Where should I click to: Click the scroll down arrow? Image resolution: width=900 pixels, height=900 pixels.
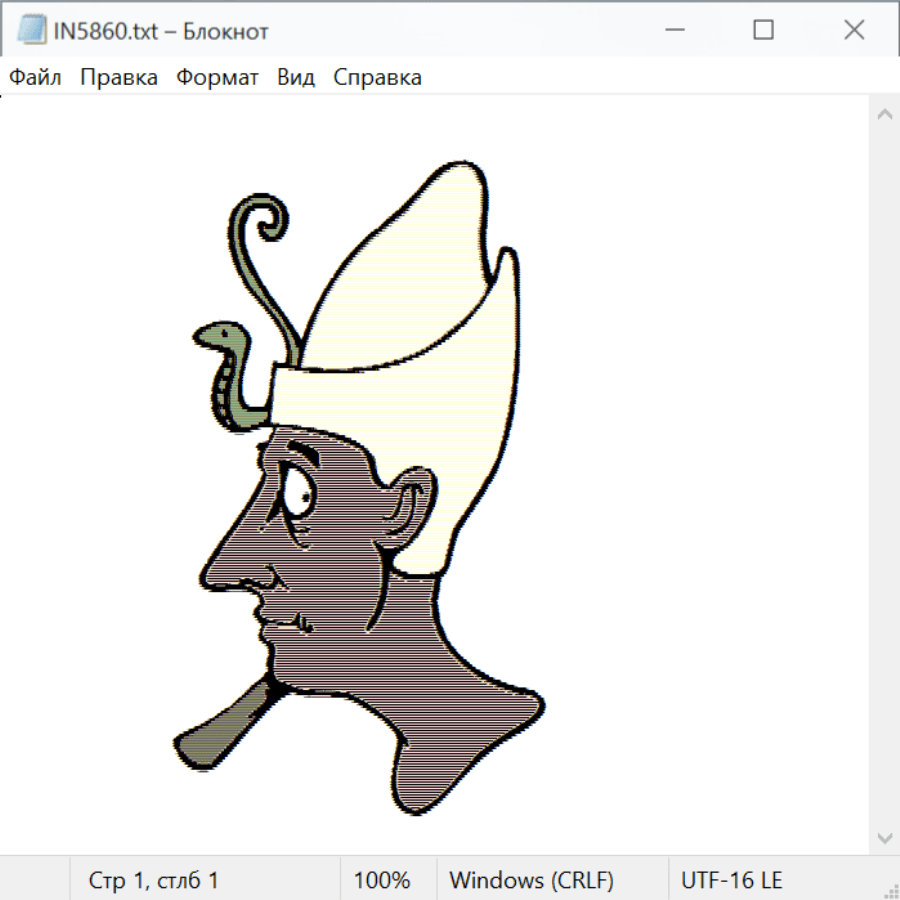click(x=884, y=837)
